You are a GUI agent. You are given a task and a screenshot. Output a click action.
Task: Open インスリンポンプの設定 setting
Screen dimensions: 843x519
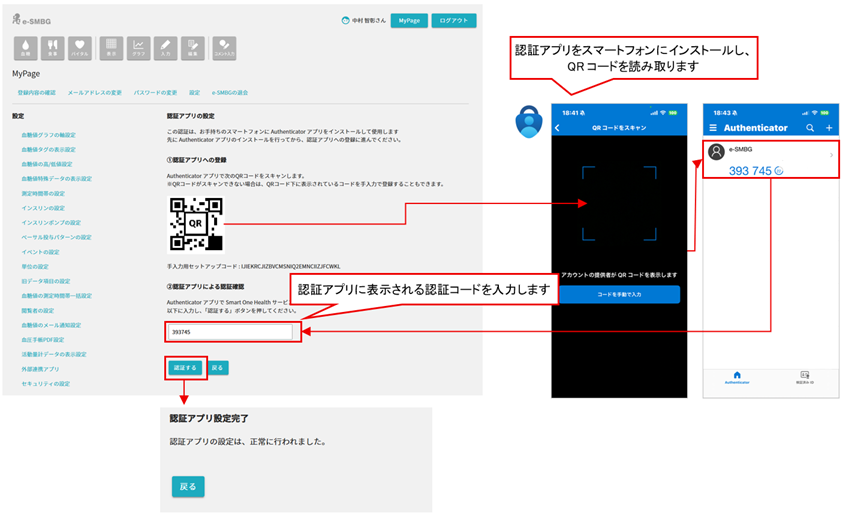click(51, 223)
